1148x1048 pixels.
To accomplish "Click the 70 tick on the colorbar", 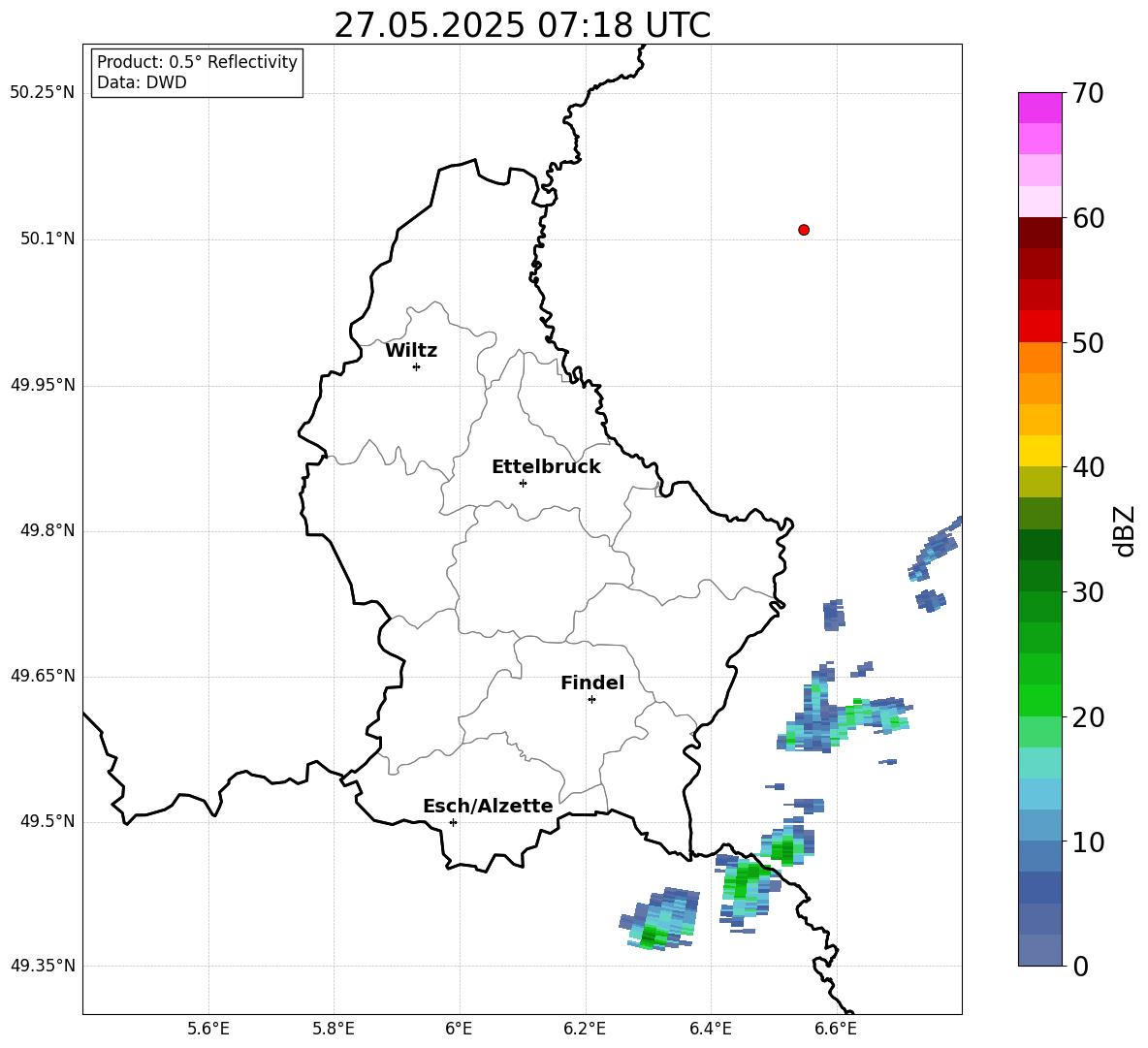I will tap(1088, 93).
